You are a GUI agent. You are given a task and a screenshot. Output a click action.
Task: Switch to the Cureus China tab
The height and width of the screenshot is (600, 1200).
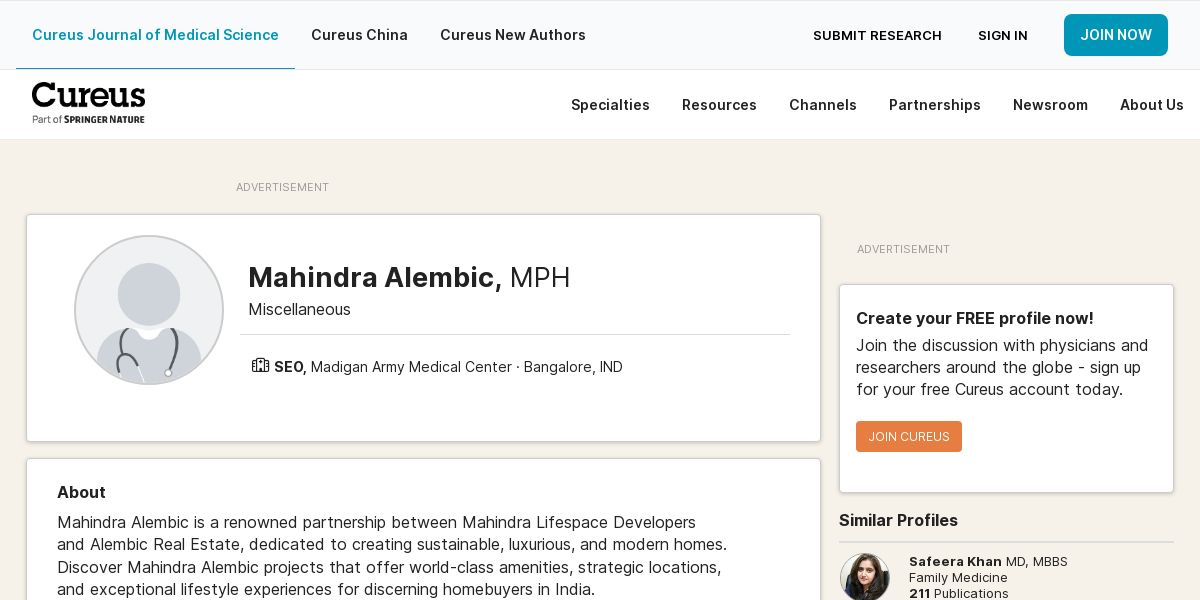tap(359, 35)
